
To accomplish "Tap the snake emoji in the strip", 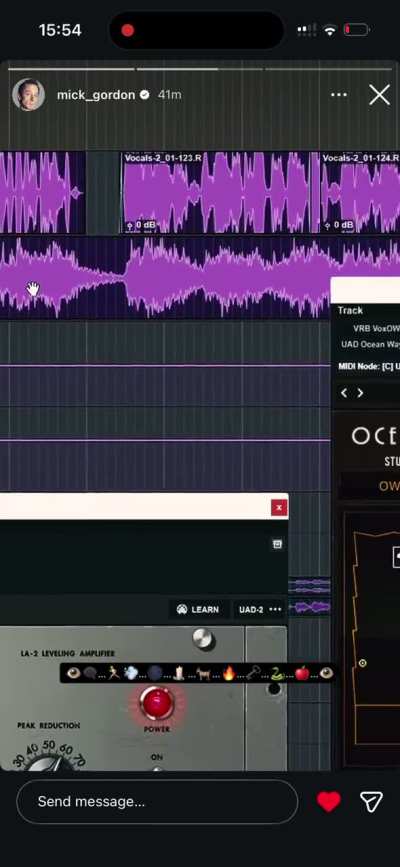I will pos(277,673).
